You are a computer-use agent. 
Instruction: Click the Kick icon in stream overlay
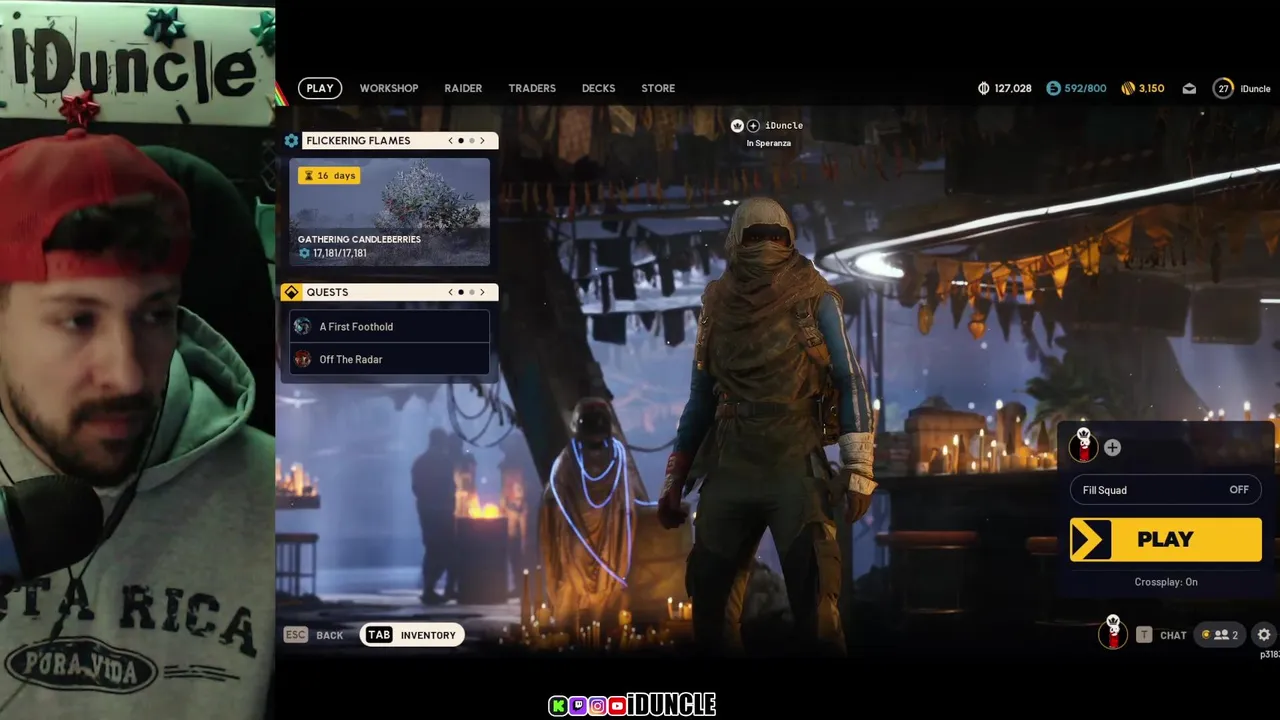coord(557,706)
